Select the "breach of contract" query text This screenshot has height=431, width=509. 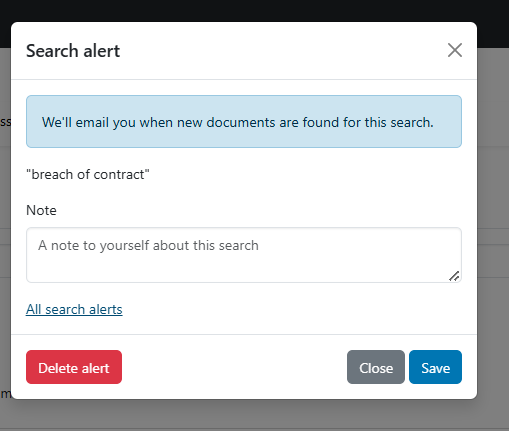click(88, 174)
